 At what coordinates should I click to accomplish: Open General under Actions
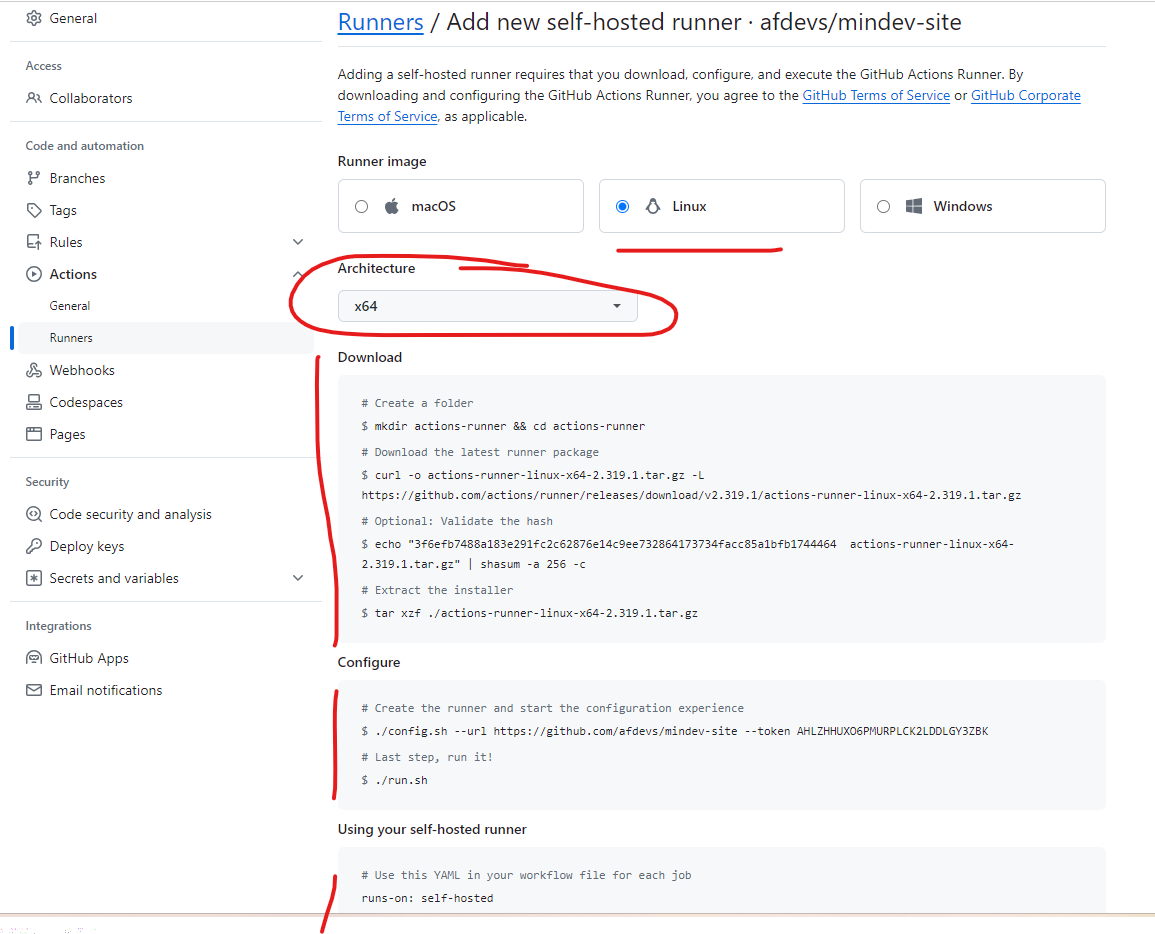(70, 306)
